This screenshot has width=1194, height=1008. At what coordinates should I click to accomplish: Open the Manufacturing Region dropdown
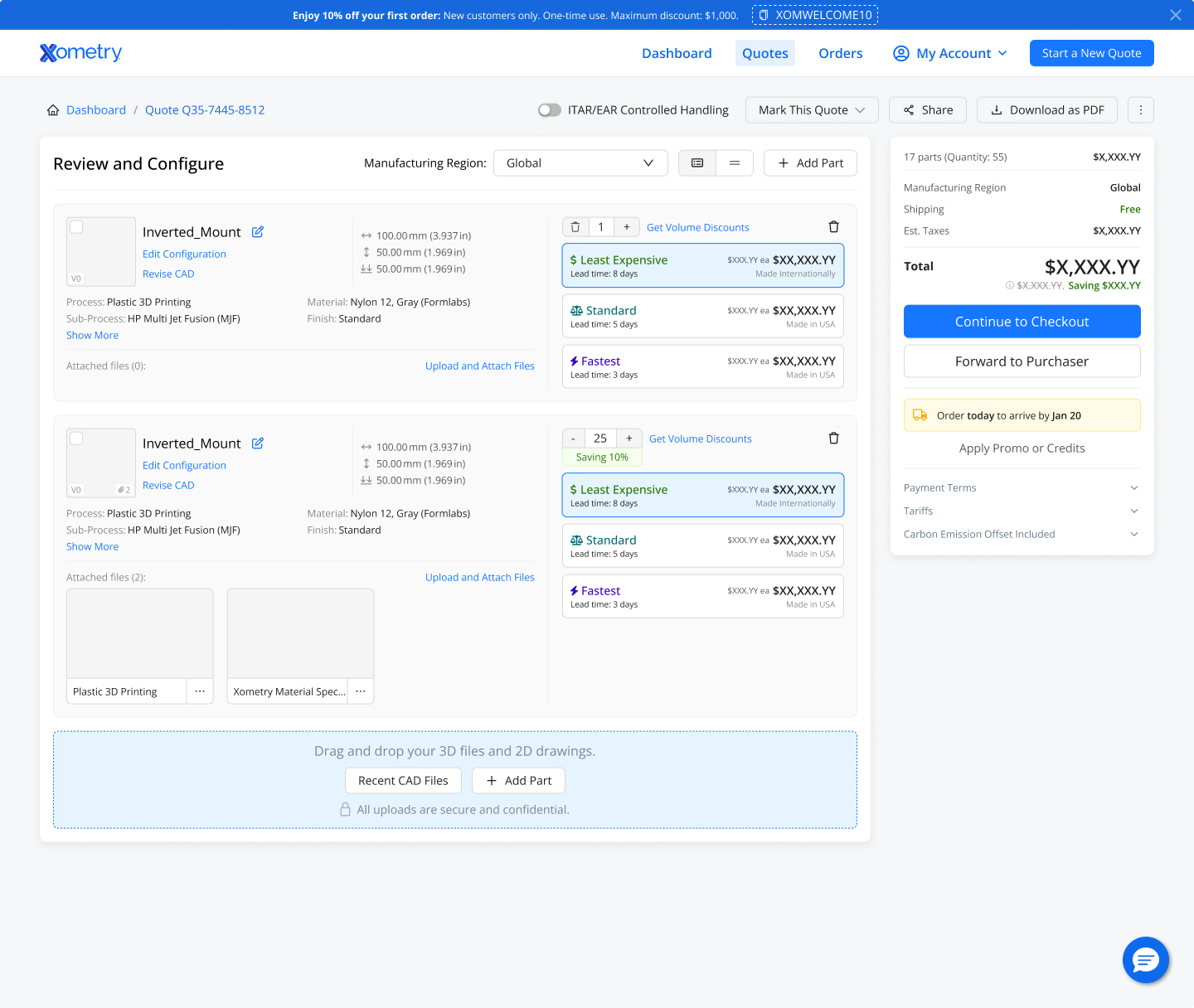coord(580,163)
